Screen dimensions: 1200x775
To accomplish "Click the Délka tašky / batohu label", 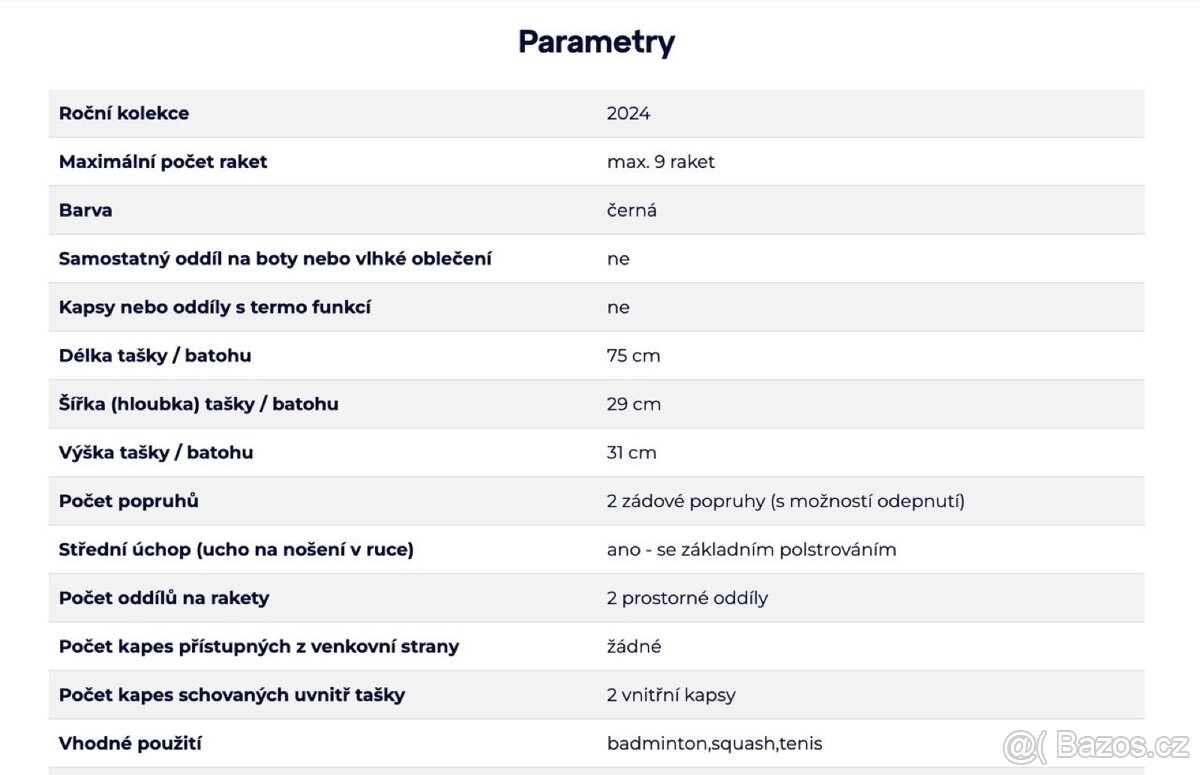I will 155,356.
